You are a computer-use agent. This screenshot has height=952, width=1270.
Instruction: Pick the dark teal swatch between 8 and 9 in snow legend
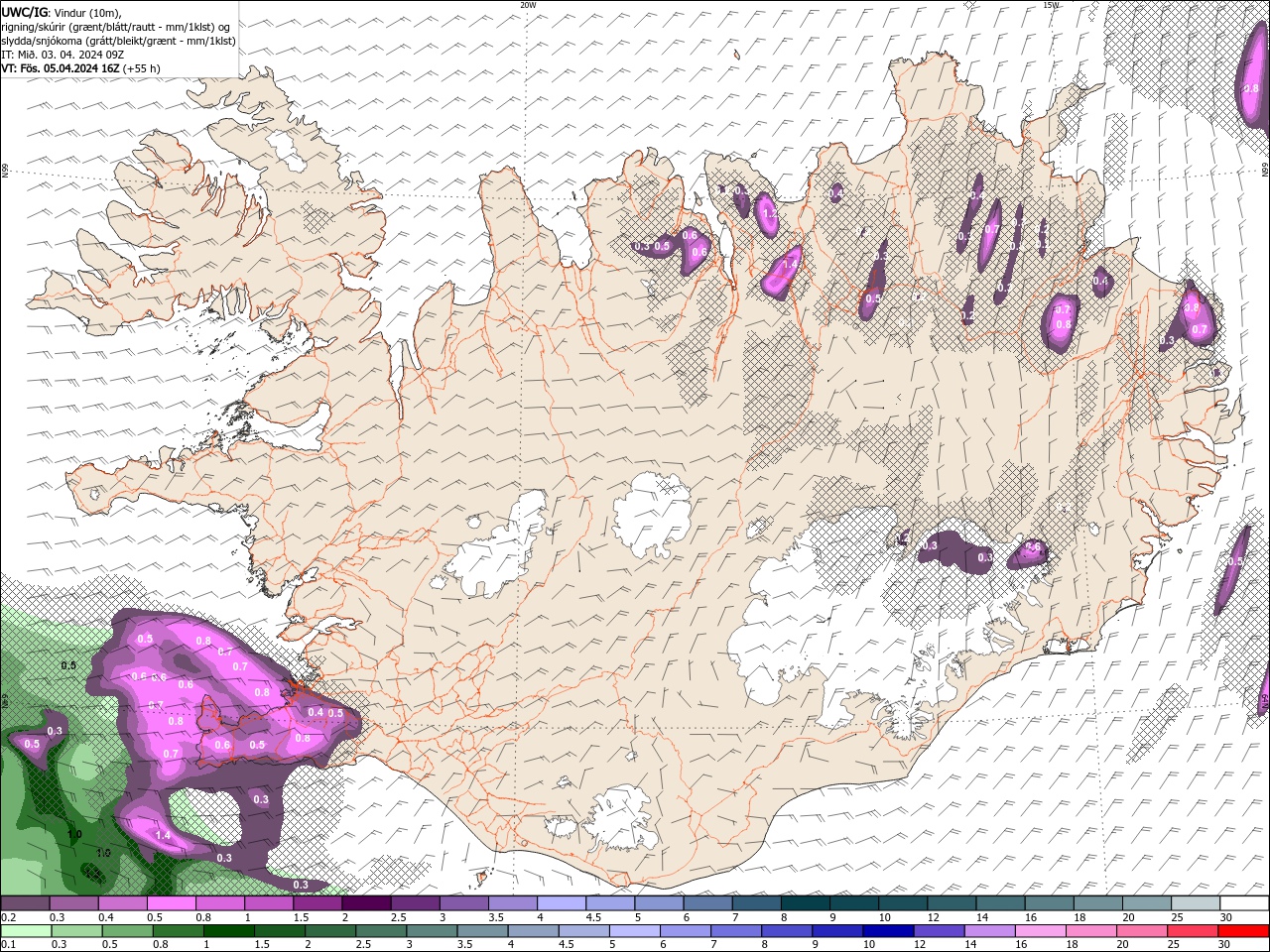click(806, 902)
